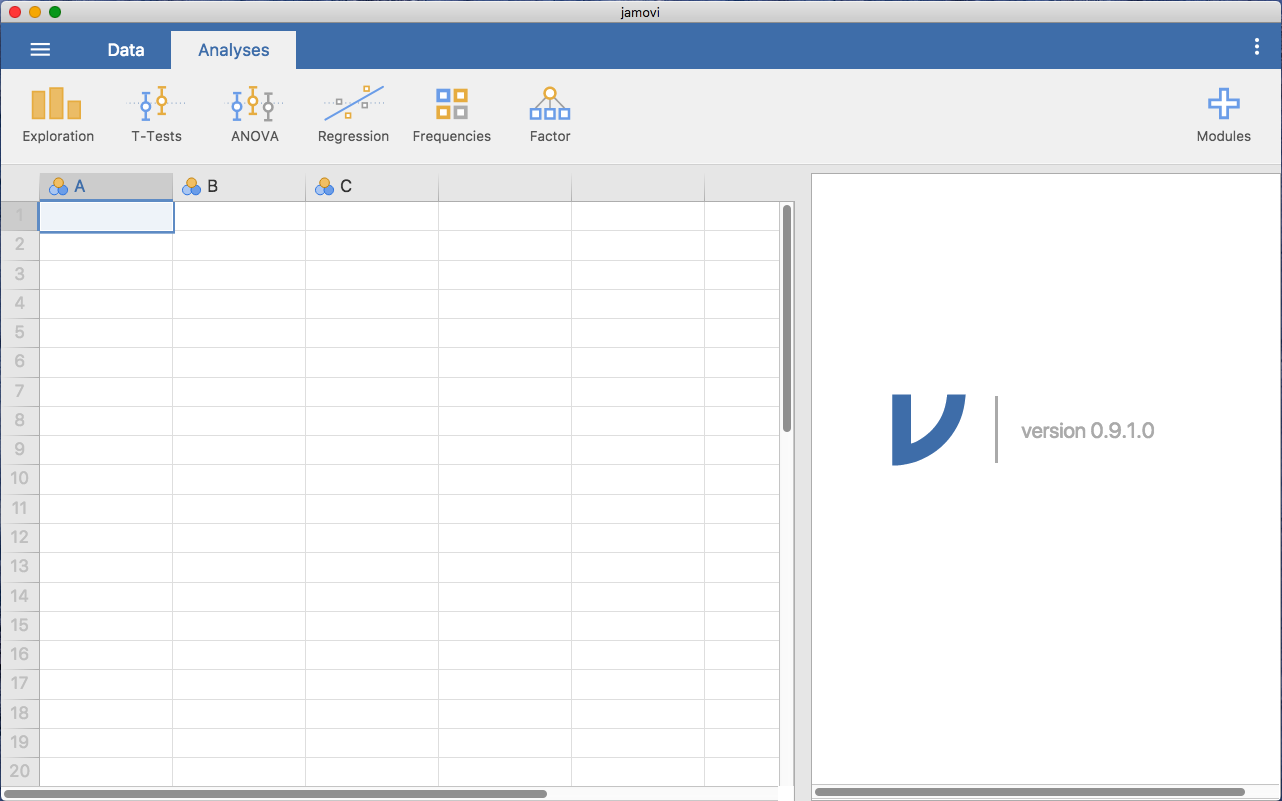Select row 1 header
This screenshot has width=1282, height=801.
pos(19,216)
